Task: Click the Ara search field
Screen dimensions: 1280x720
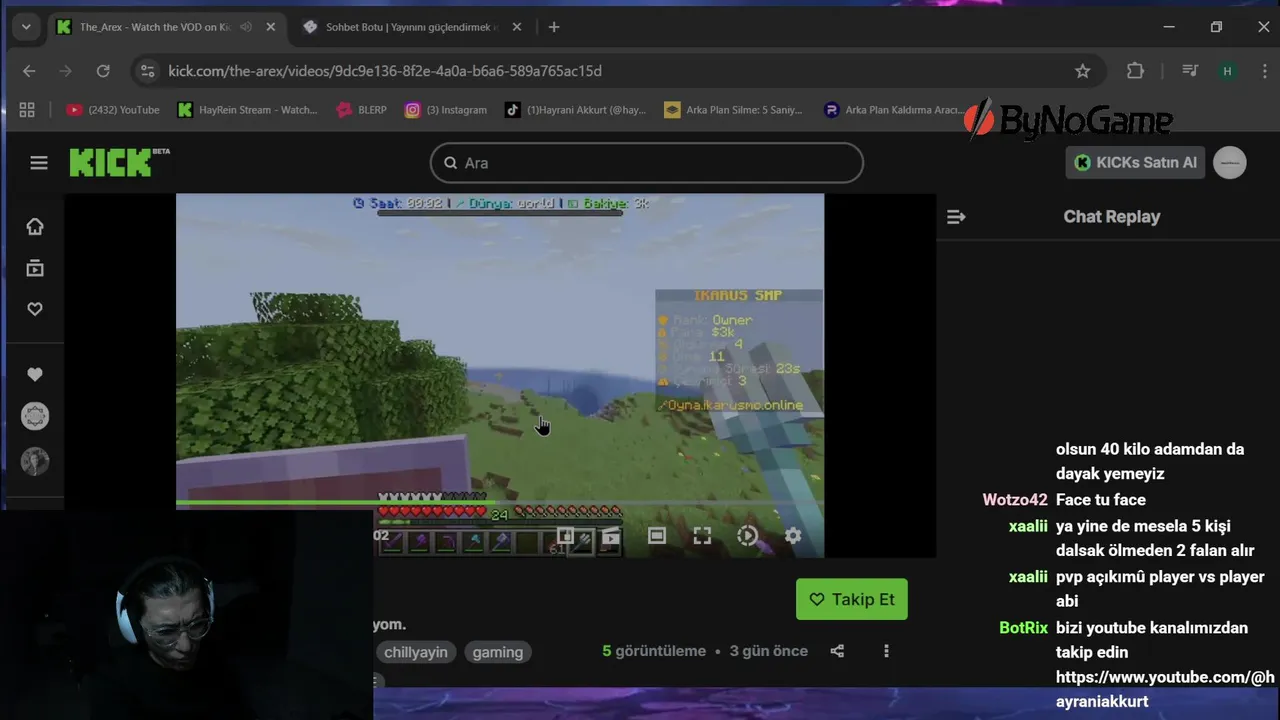Action: 647,163
